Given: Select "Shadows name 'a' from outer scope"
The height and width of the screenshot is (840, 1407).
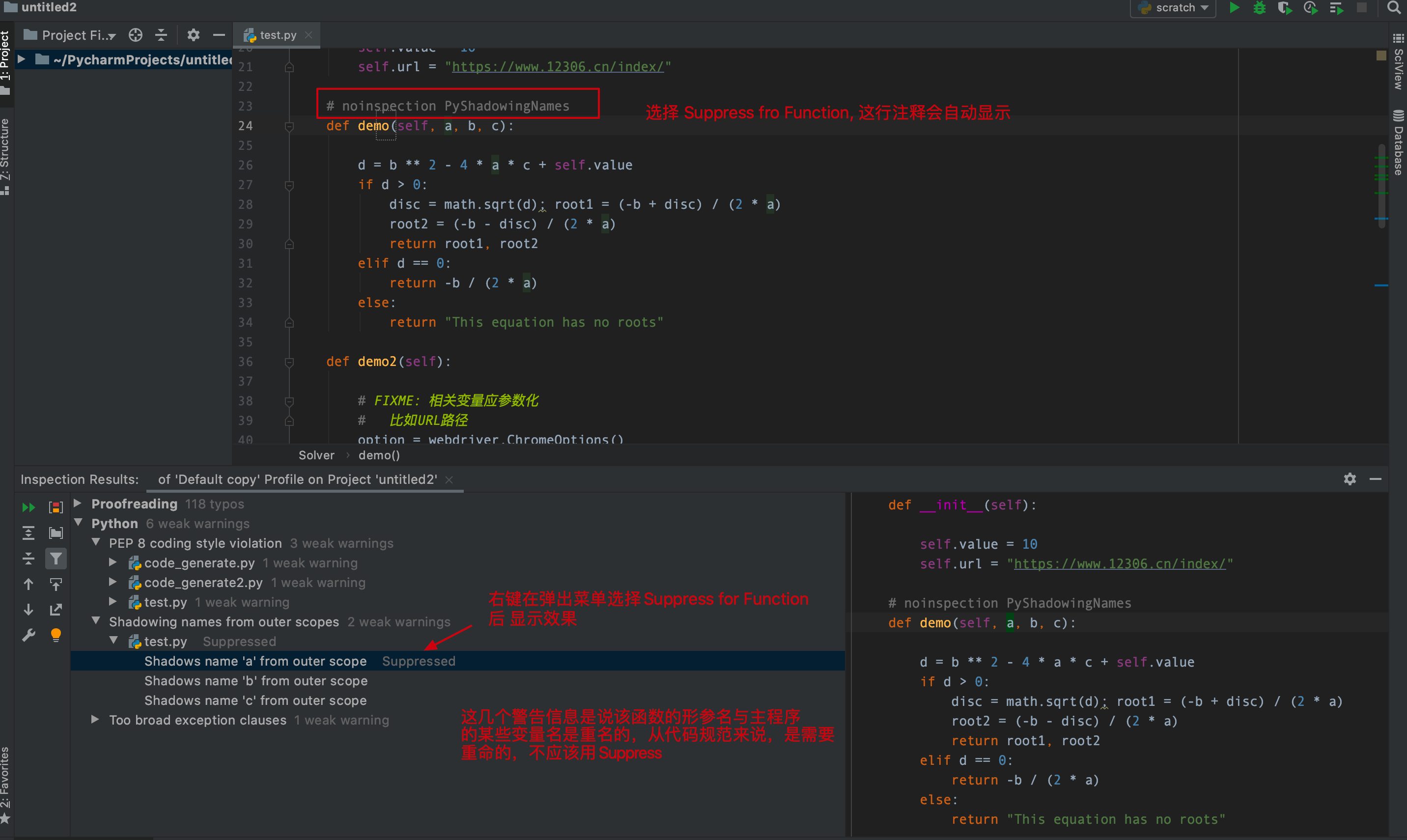Looking at the screenshot, I should point(457,661).
